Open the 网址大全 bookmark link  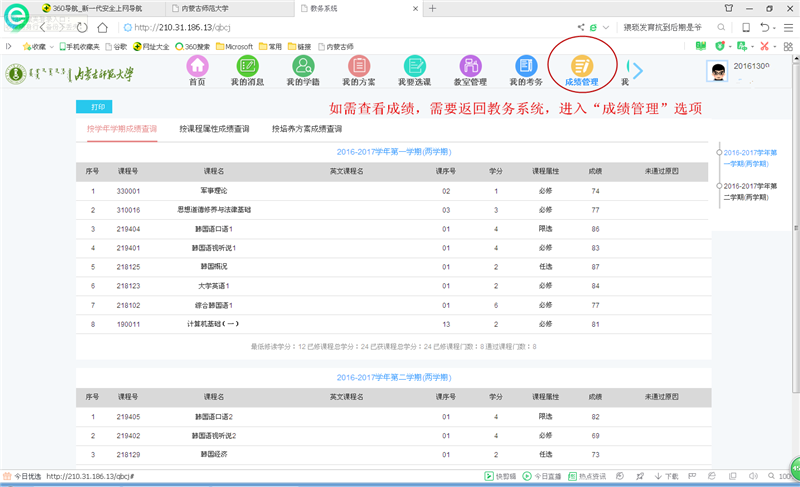tap(151, 47)
